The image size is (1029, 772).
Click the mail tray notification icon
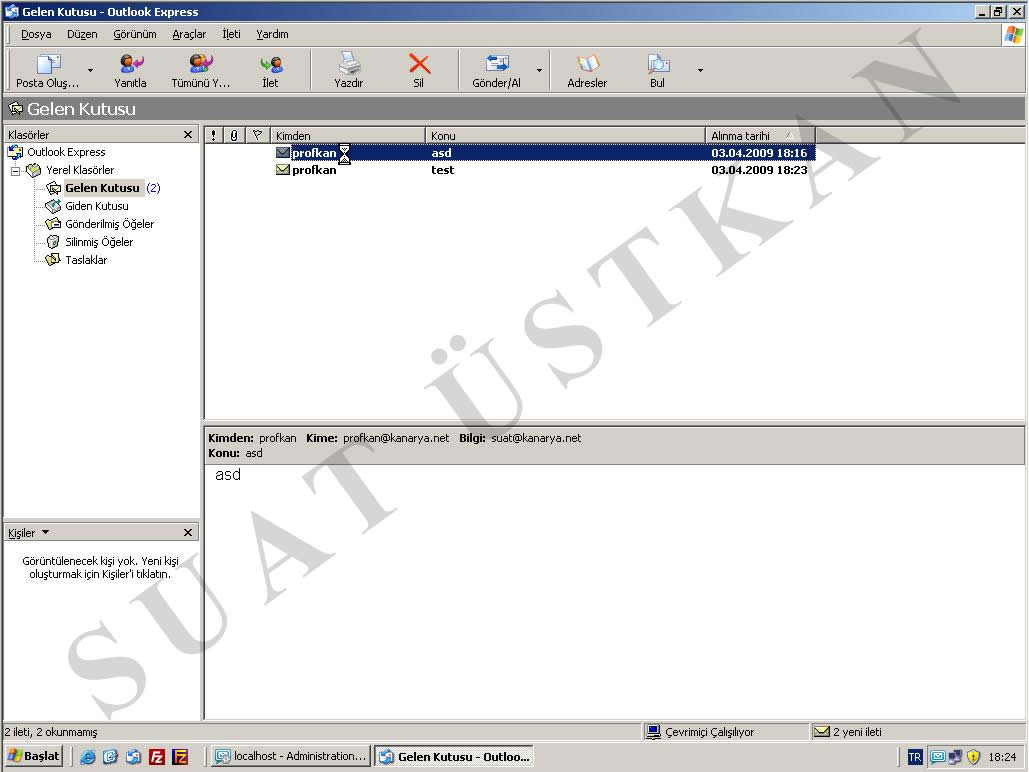pyautogui.click(x=938, y=757)
